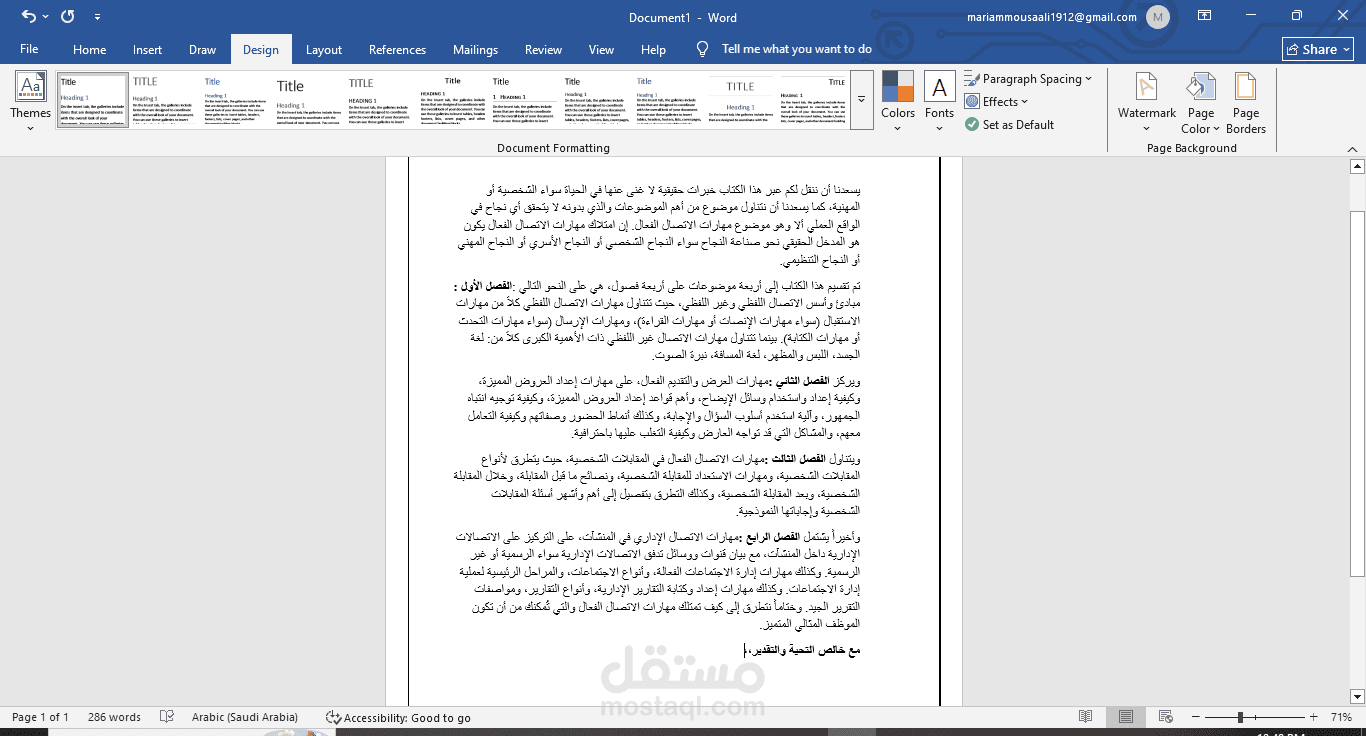Image resolution: width=1366 pixels, height=736 pixels.
Task: Click the Page Borders icon
Action: pyautogui.click(x=1245, y=100)
